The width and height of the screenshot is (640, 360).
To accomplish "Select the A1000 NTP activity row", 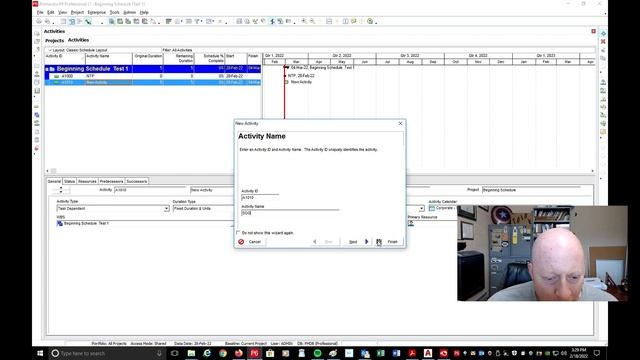I will pos(153,76).
